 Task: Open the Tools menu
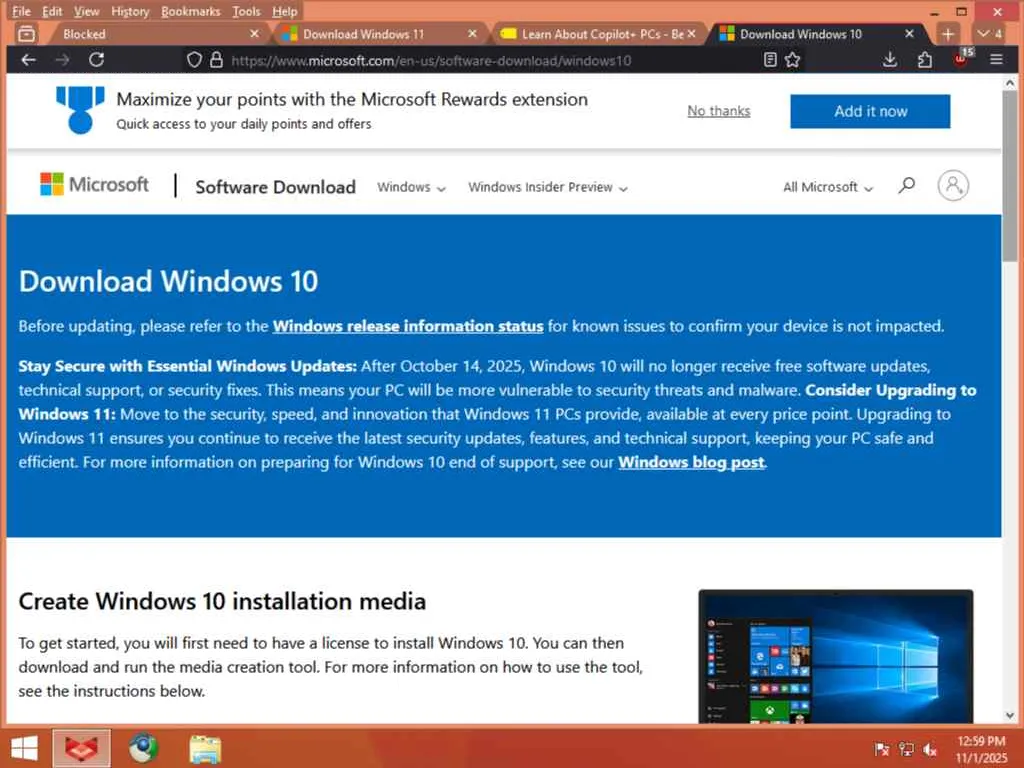click(246, 11)
